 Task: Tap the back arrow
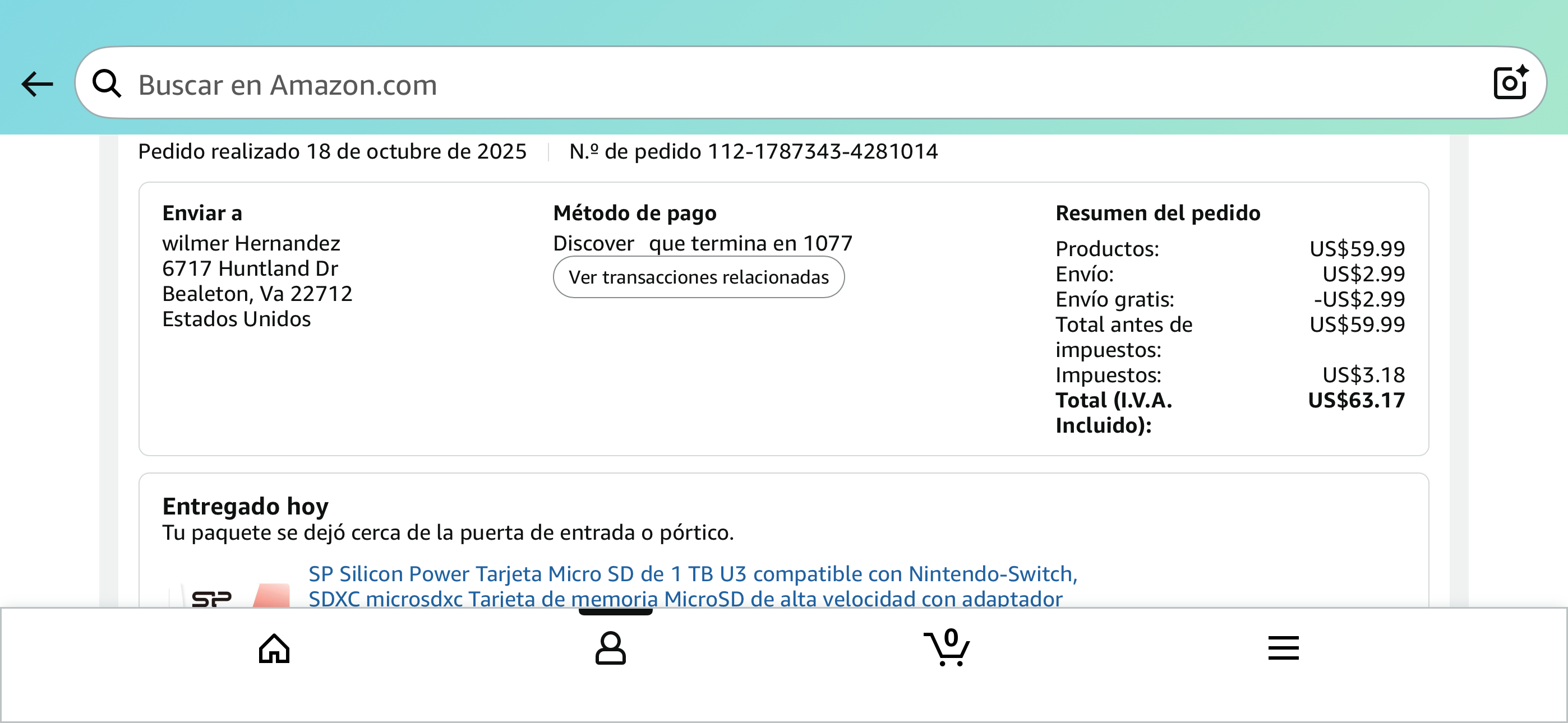pos(37,84)
